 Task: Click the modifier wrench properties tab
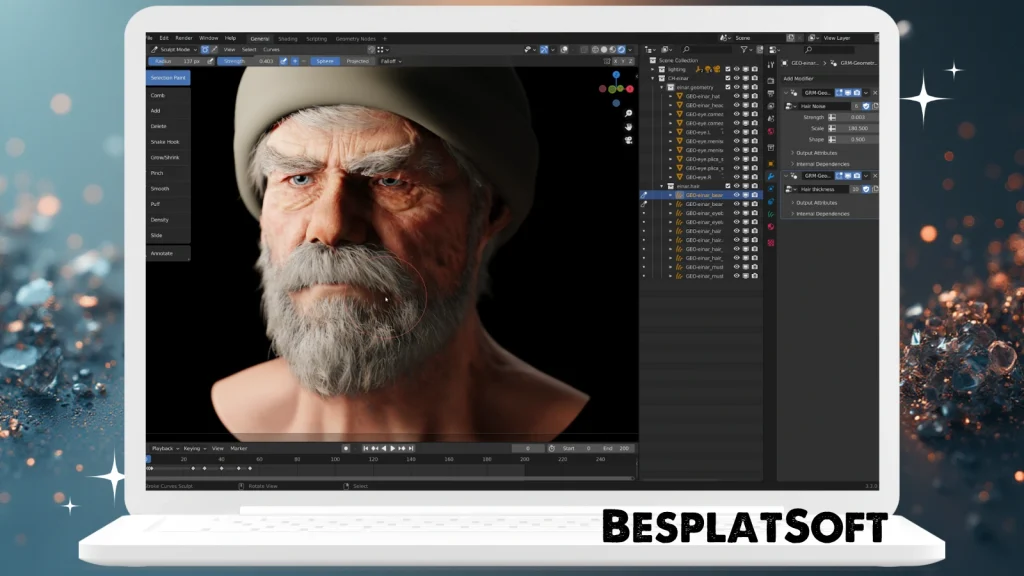(770, 178)
